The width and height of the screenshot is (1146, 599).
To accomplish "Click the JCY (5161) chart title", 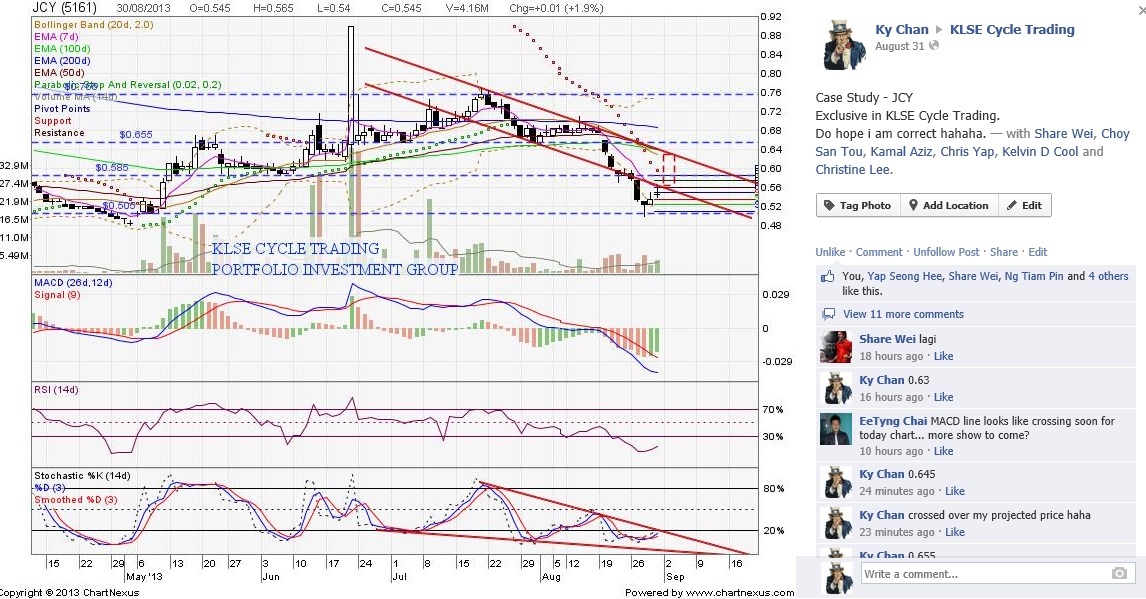I will point(64,8).
